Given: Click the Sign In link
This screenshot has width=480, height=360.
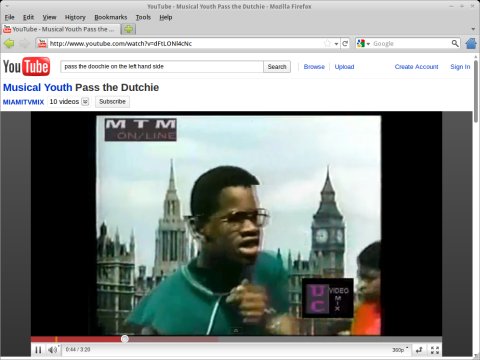Looking at the screenshot, I should (460, 67).
